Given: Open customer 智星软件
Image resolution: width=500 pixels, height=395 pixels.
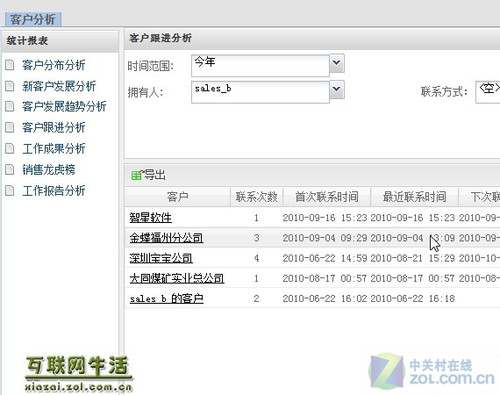Looking at the screenshot, I should [151, 218].
